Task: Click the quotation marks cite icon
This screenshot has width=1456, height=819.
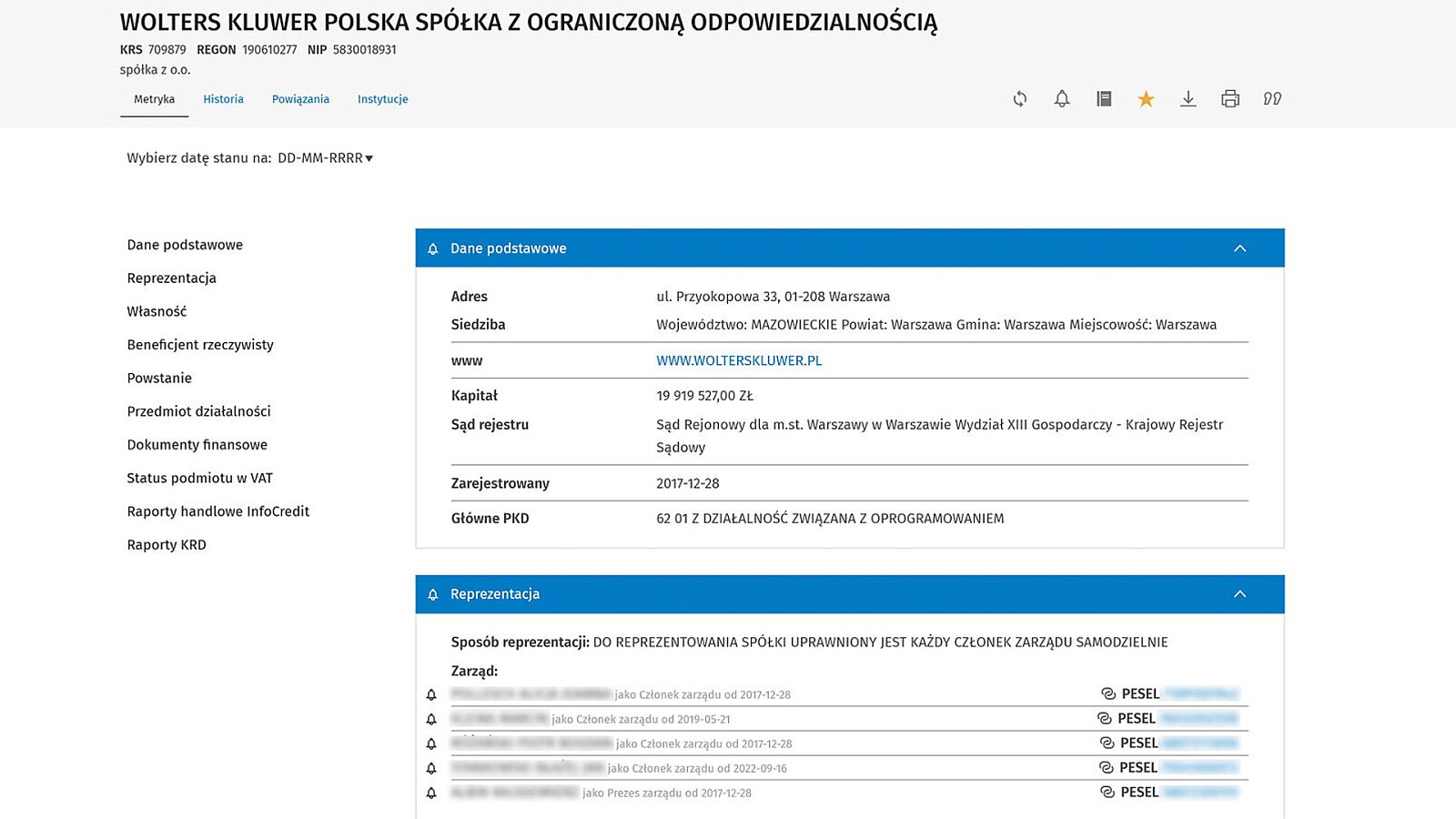Action: (1272, 99)
